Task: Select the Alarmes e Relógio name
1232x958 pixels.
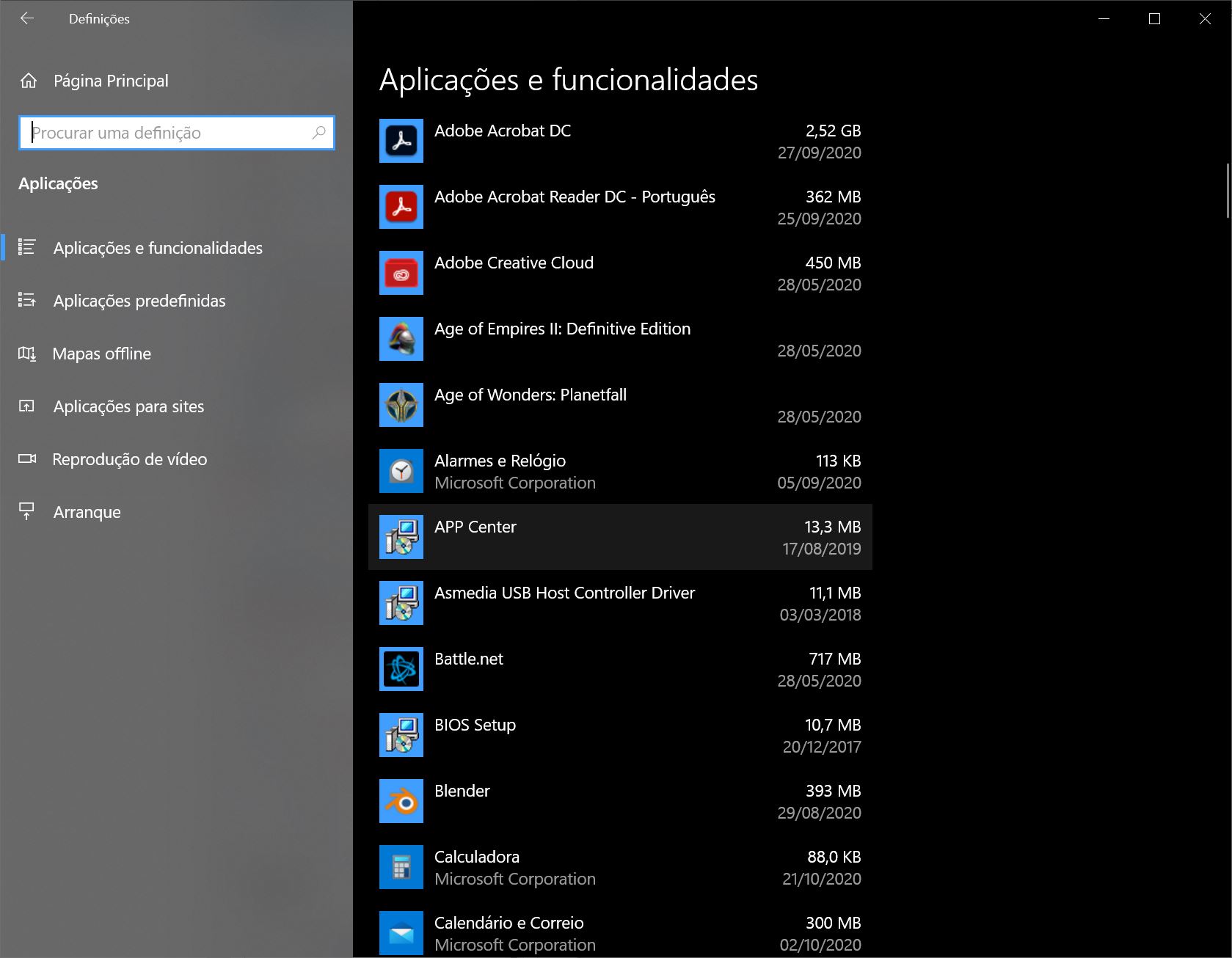Action: pos(500,461)
